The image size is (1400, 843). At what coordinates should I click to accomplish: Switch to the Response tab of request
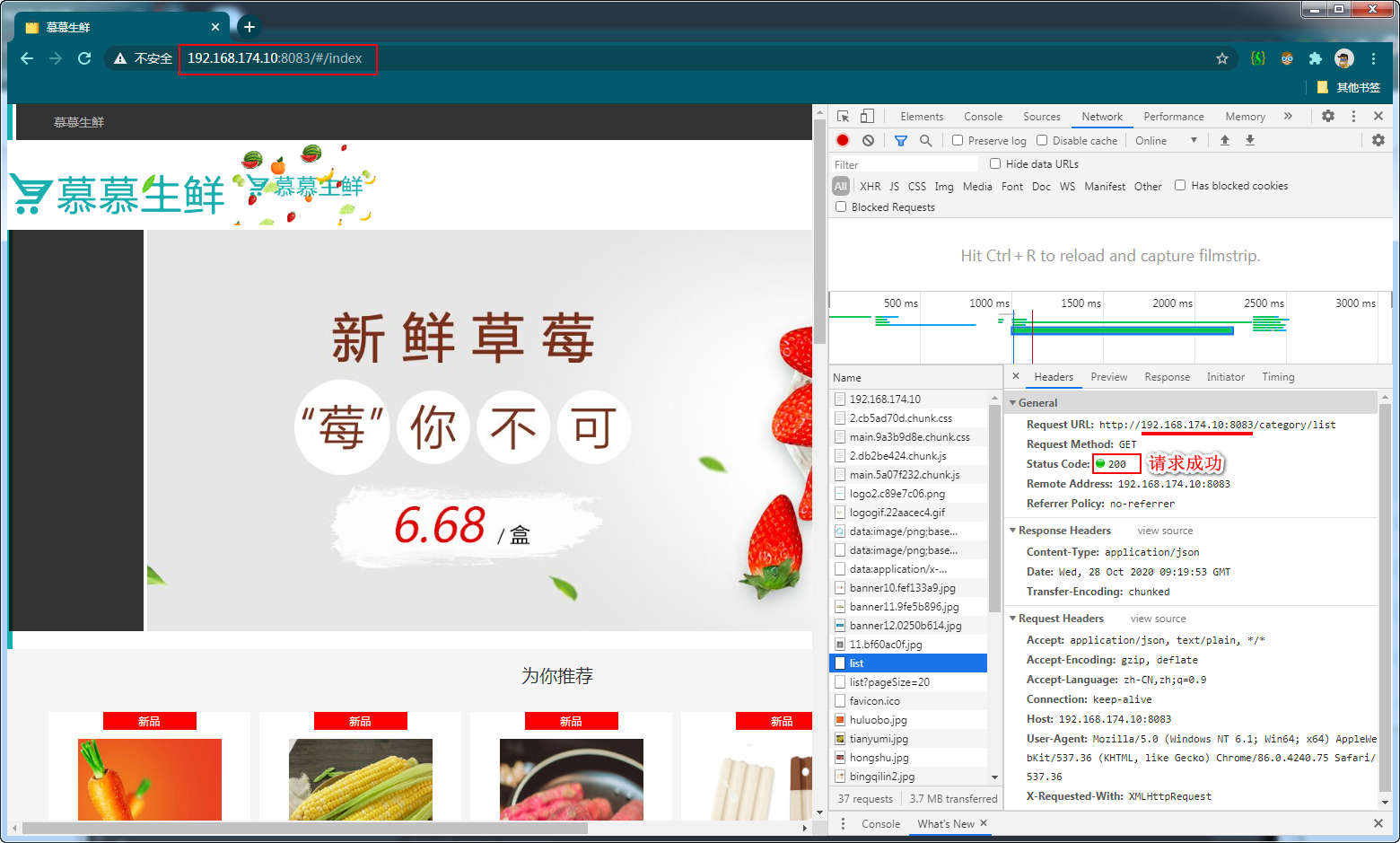[1167, 377]
